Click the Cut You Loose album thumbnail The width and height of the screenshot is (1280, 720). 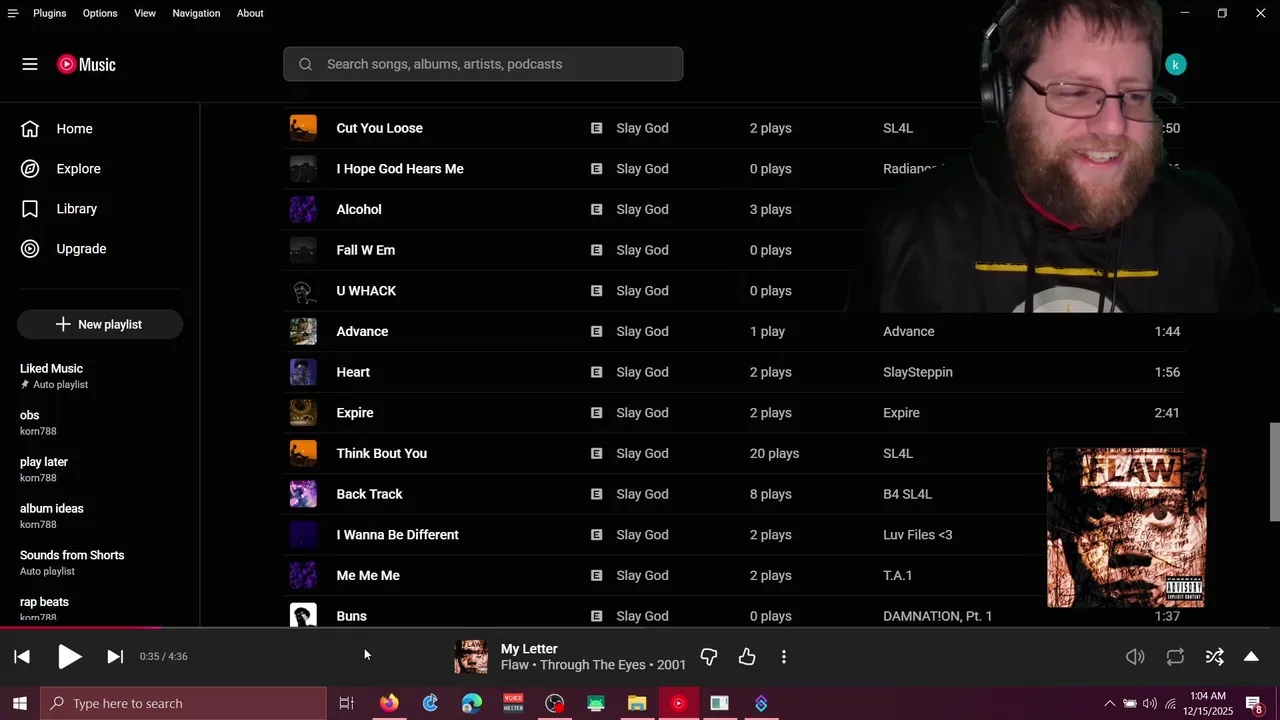click(303, 128)
